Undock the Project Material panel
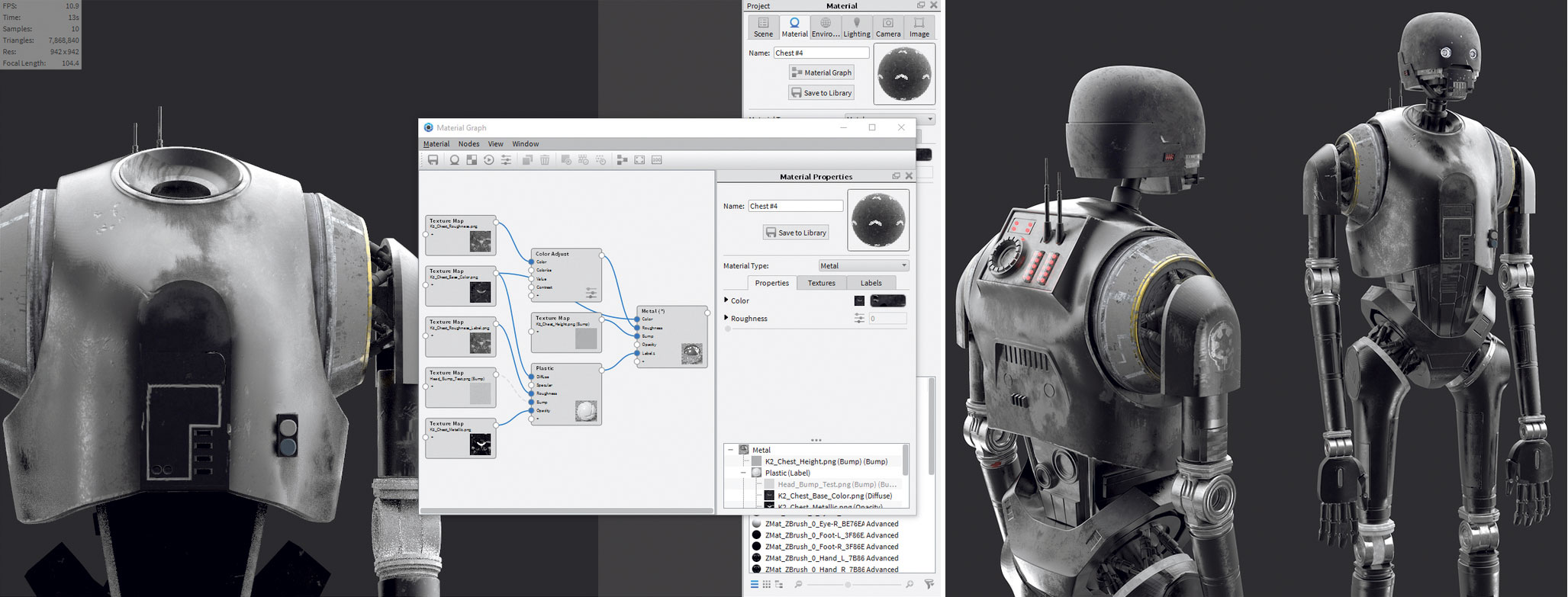The image size is (1568, 597). pyautogui.click(x=921, y=5)
